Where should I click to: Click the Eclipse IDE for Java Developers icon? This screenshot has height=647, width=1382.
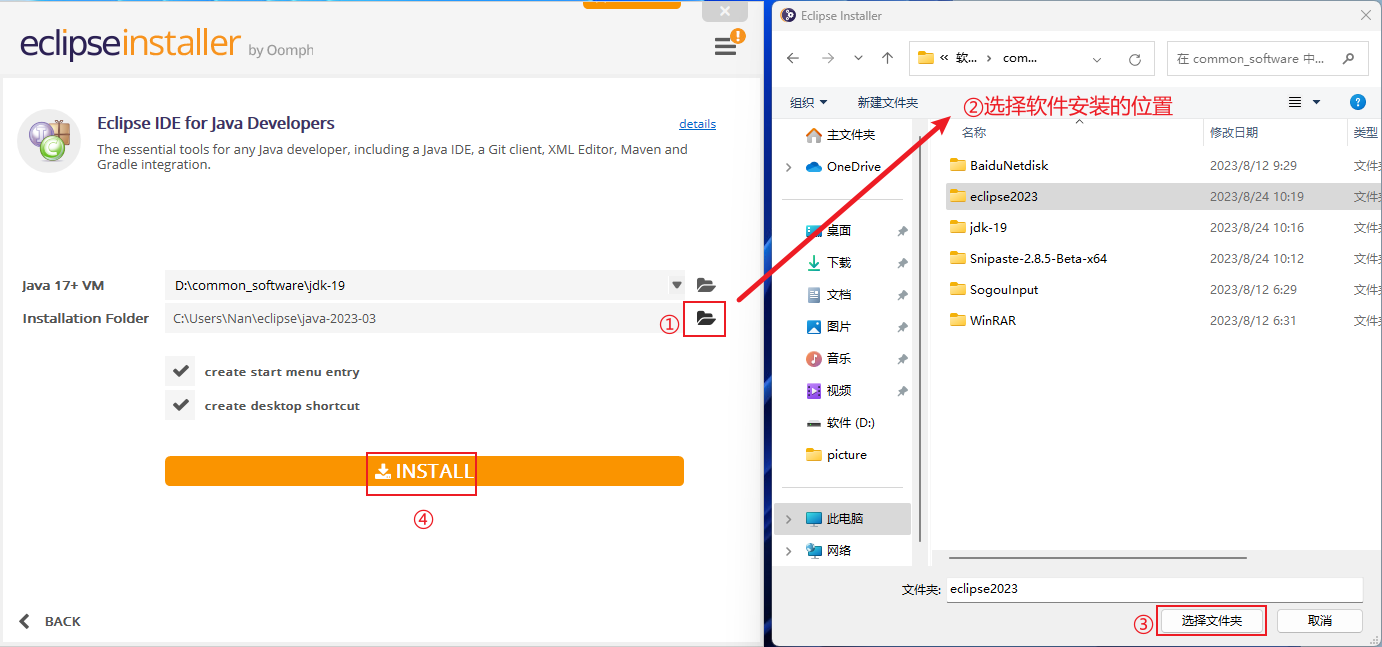tap(49, 141)
